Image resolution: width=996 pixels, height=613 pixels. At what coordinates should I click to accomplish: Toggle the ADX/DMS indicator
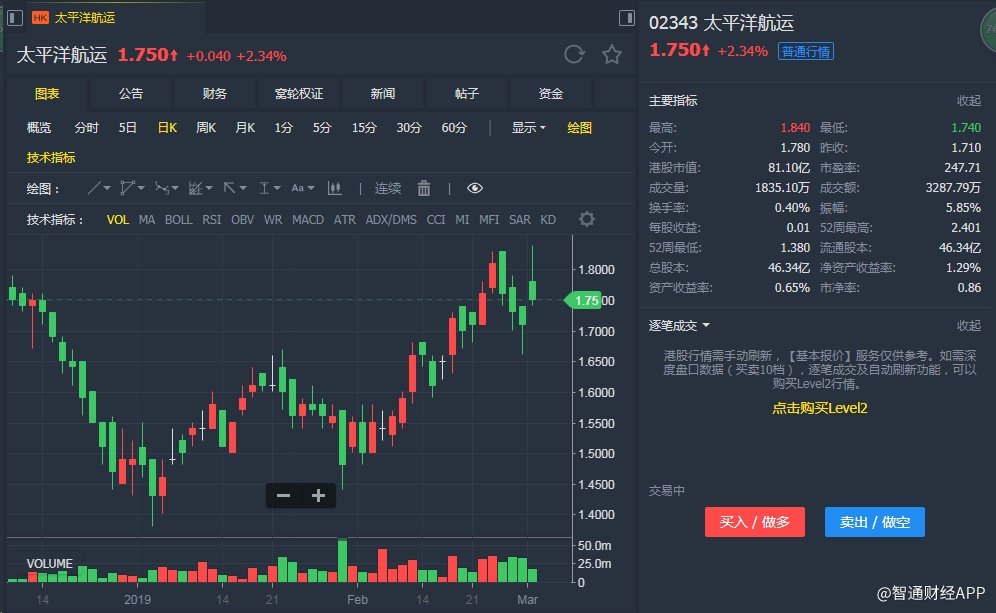pyautogui.click(x=391, y=220)
